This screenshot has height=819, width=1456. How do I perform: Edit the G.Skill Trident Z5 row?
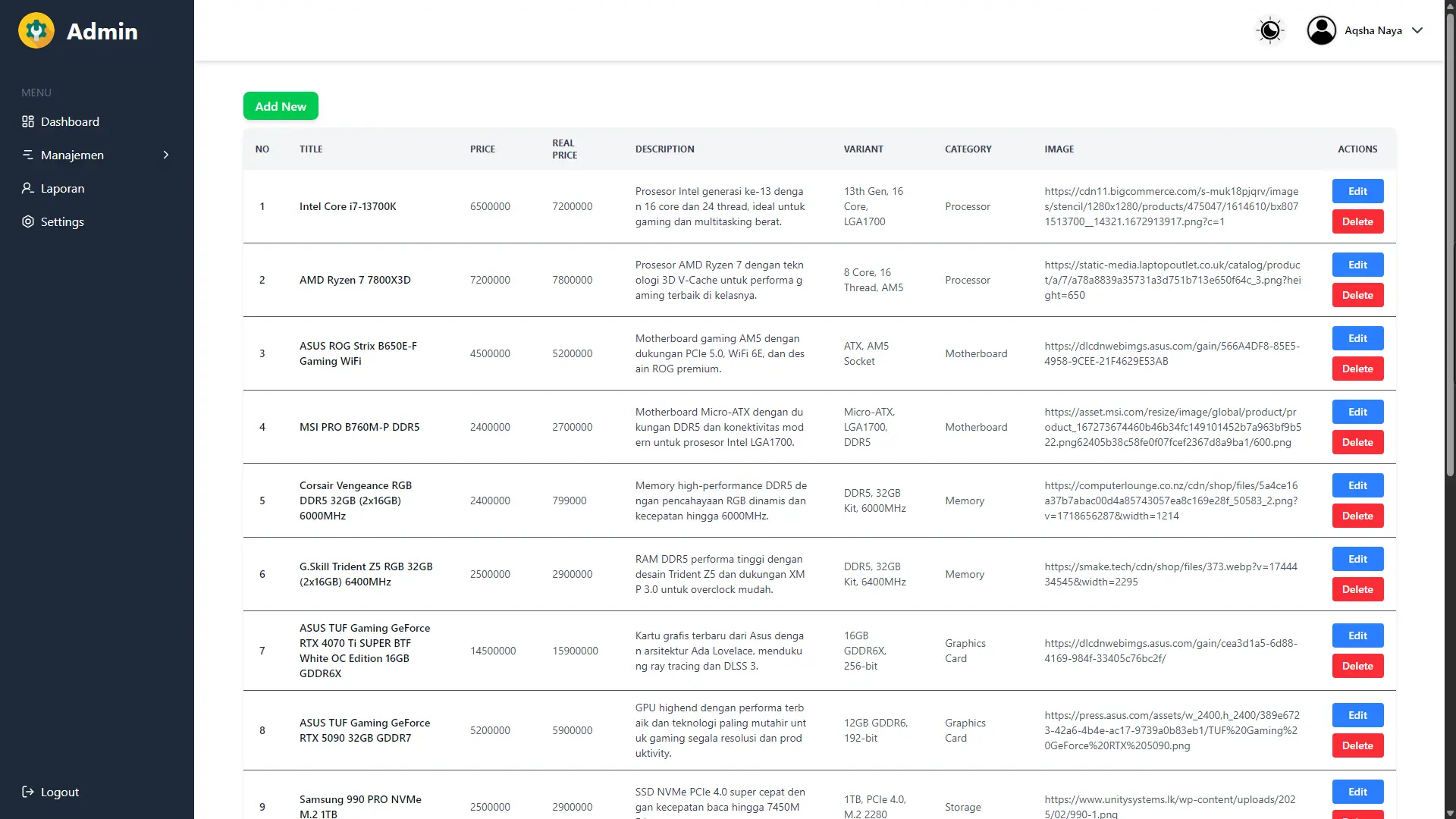1357,559
